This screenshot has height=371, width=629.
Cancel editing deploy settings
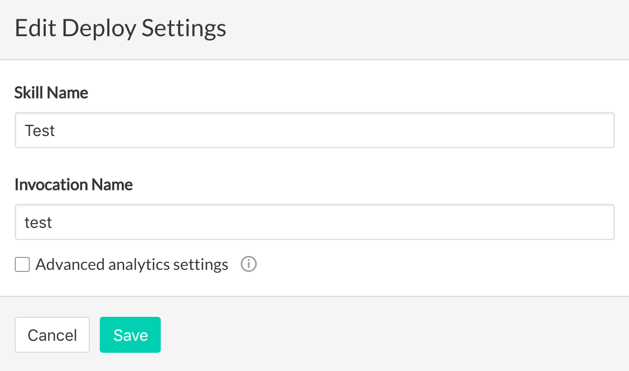[x=52, y=335]
